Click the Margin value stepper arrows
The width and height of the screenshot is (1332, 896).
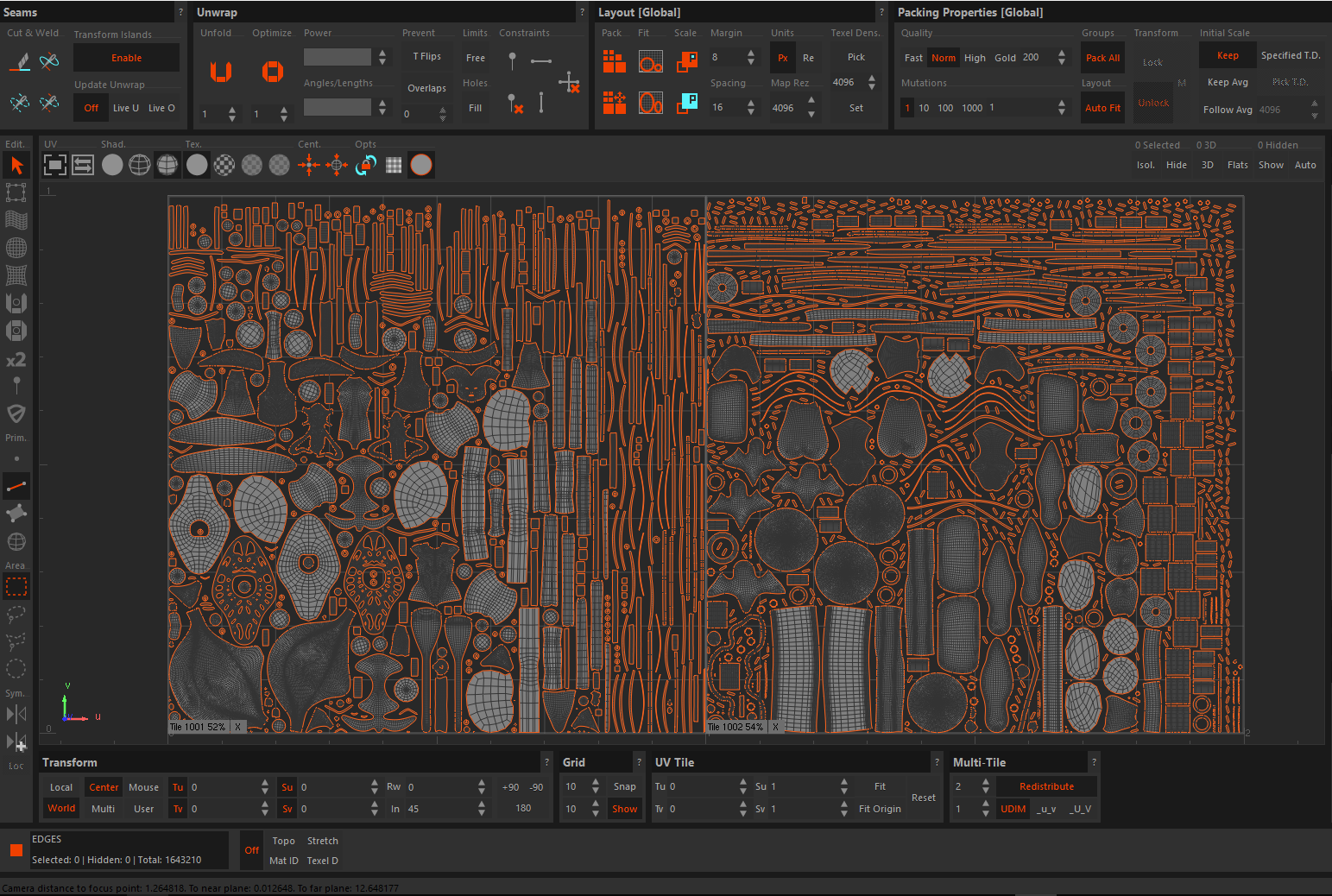pyautogui.click(x=750, y=57)
